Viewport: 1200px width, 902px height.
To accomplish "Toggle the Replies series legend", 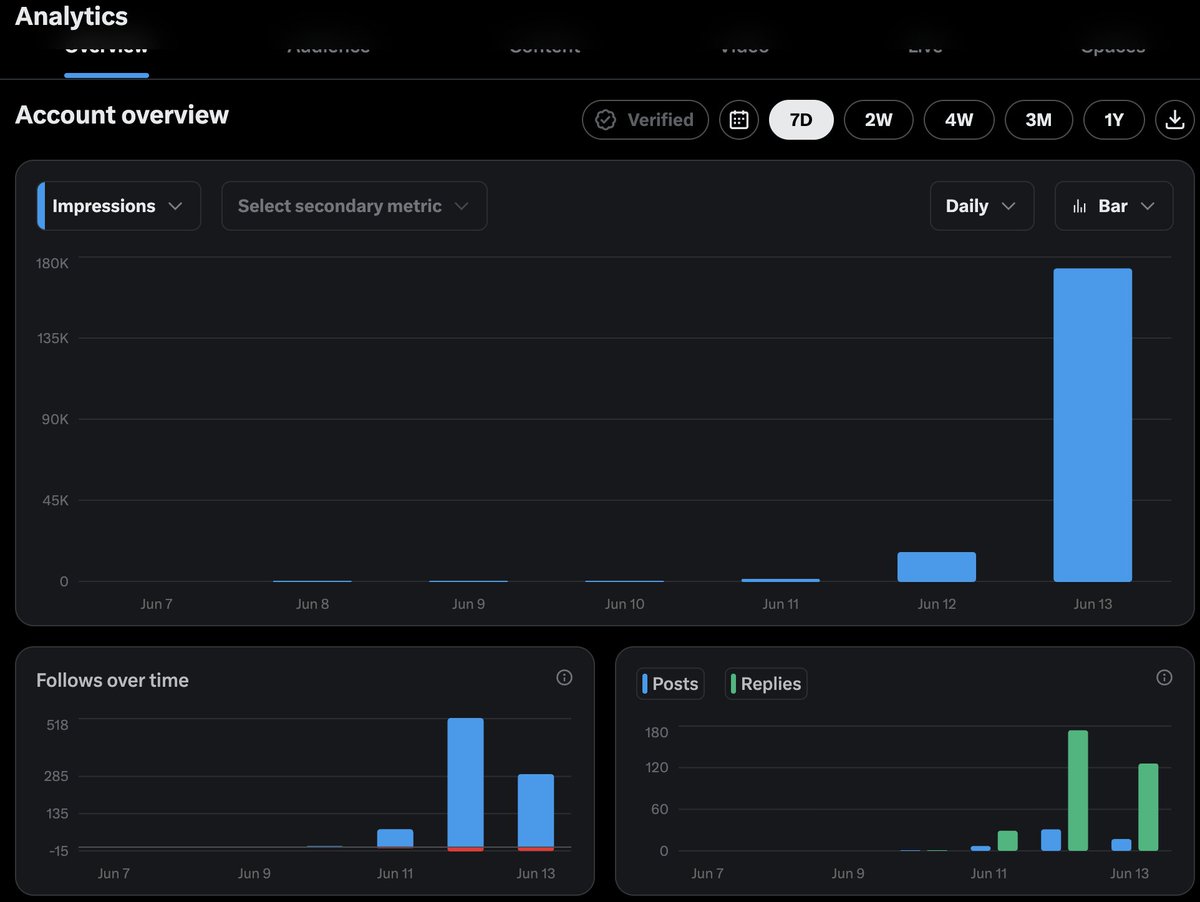I will (766, 684).
